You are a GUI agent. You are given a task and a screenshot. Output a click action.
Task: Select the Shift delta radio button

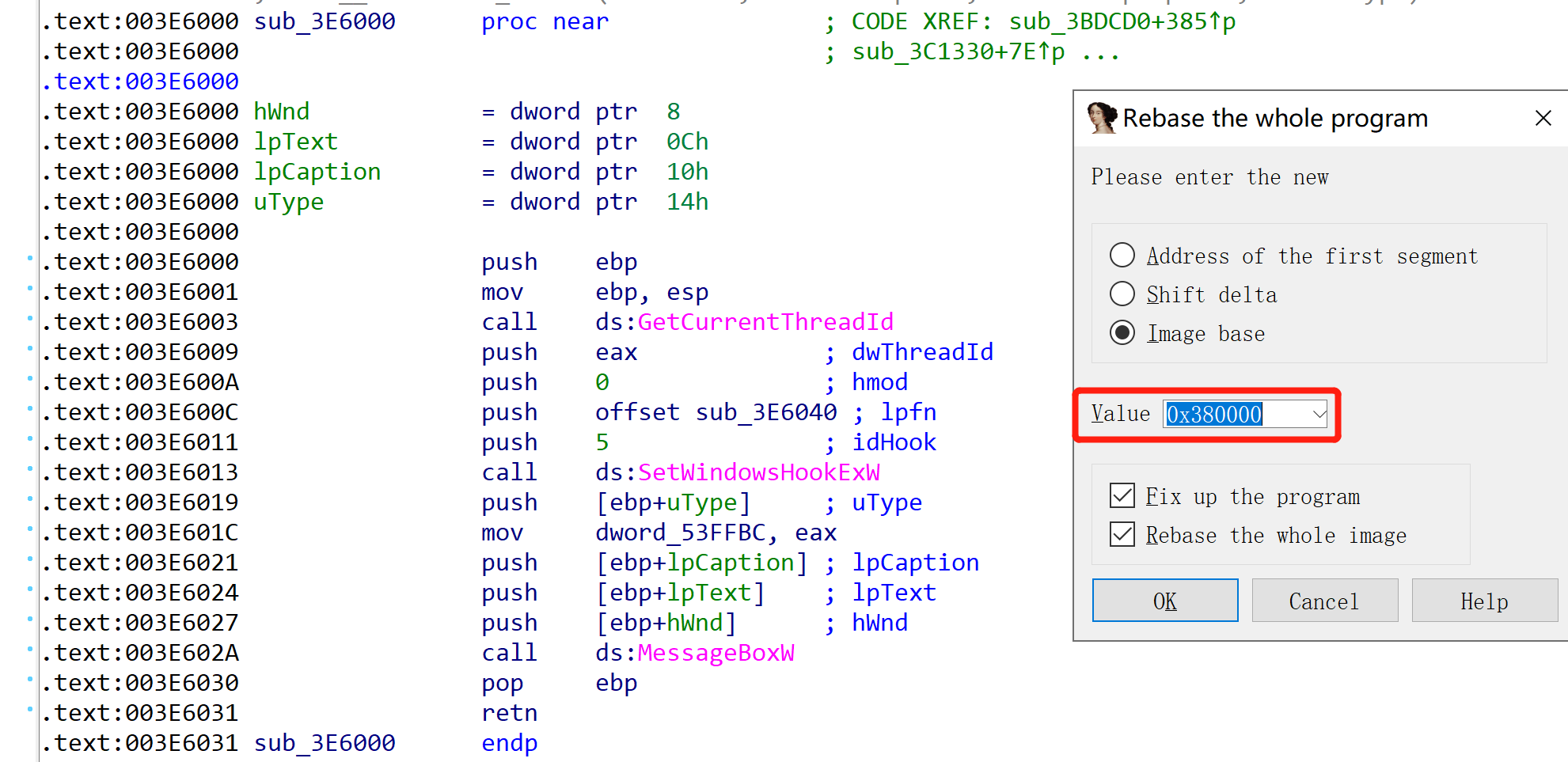(1122, 294)
